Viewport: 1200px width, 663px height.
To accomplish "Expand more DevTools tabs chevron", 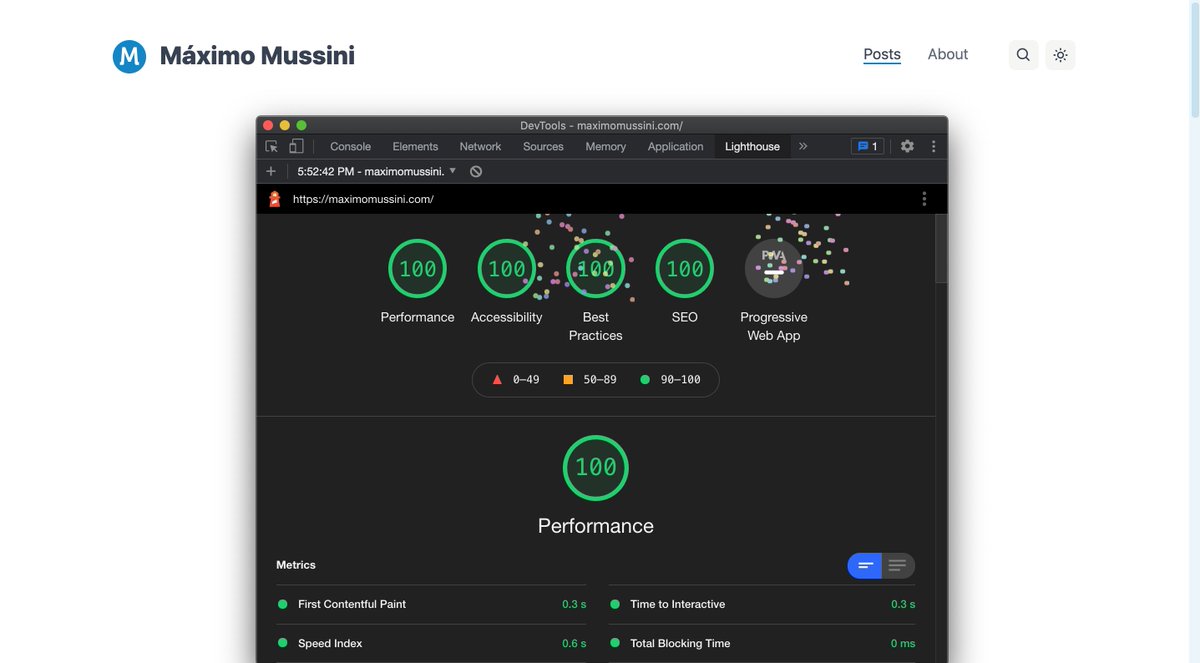I will 802,146.
